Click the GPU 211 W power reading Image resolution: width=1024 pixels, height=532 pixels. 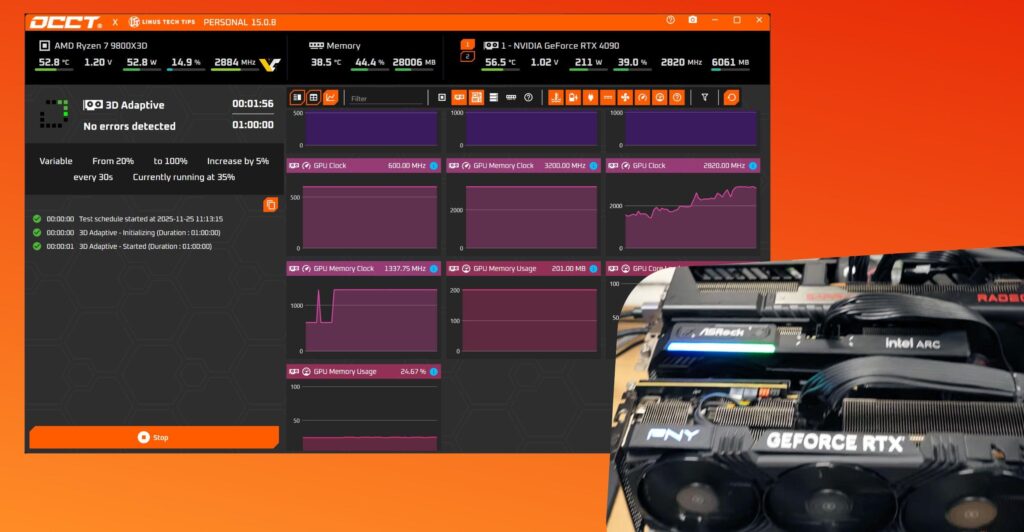[x=588, y=63]
